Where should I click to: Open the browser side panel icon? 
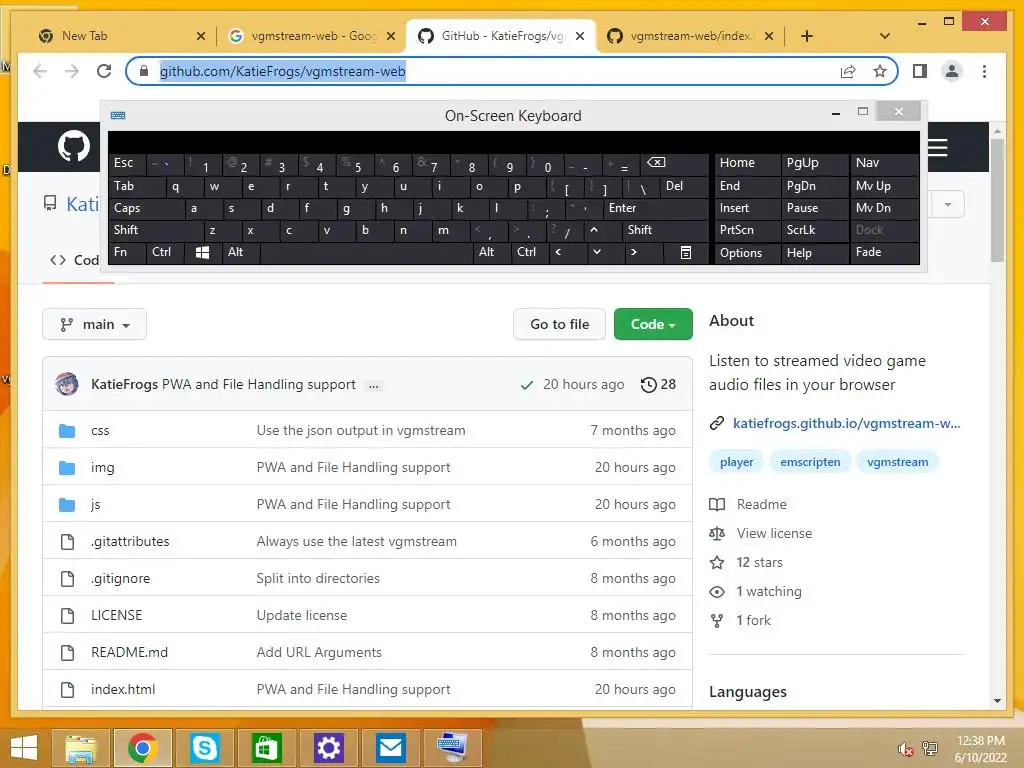(920, 71)
